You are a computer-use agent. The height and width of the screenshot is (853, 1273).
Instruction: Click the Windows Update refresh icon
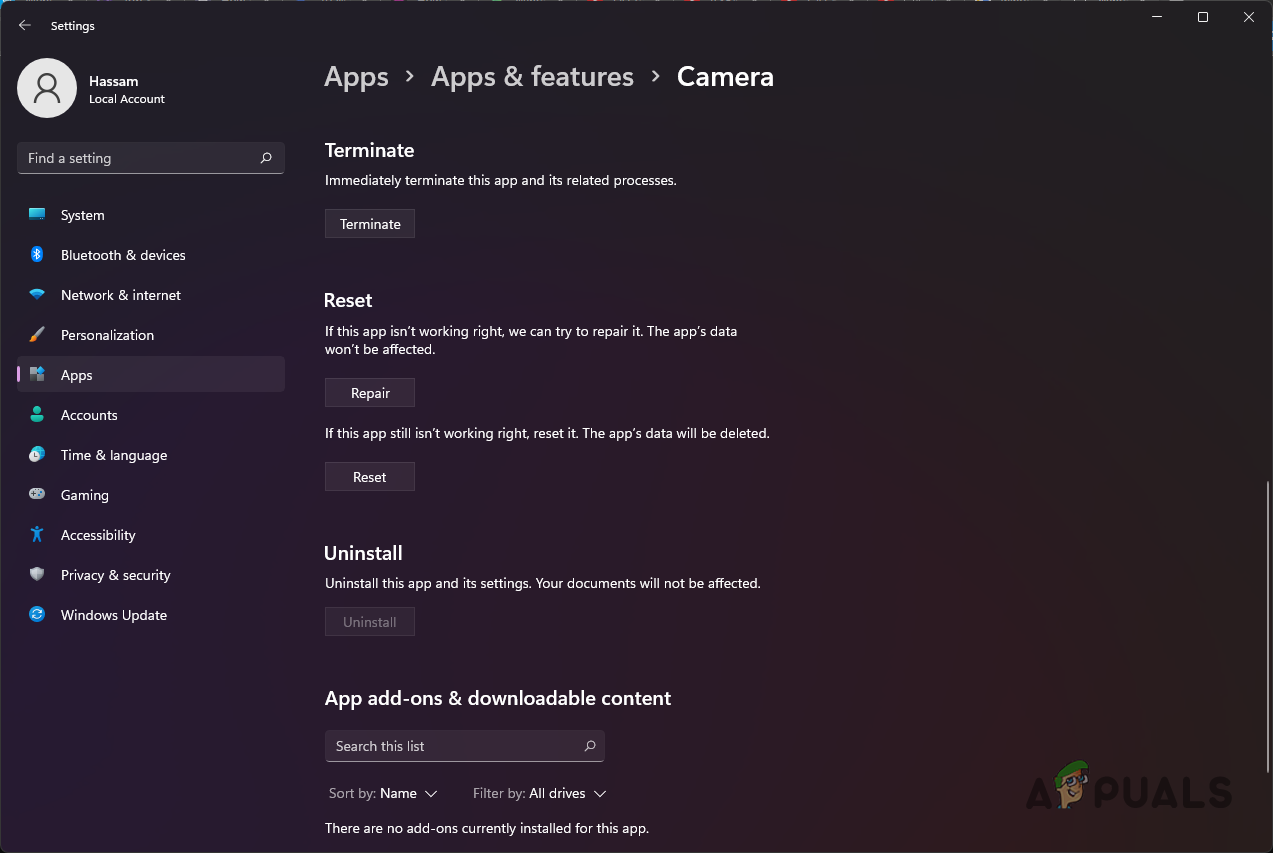pos(37,615)
